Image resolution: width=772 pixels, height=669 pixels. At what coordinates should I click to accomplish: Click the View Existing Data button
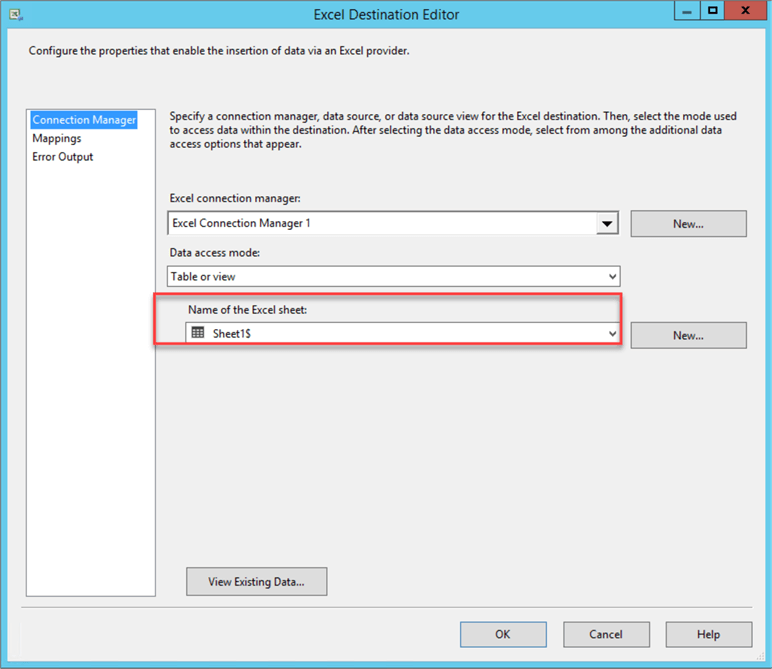[256, 582]
